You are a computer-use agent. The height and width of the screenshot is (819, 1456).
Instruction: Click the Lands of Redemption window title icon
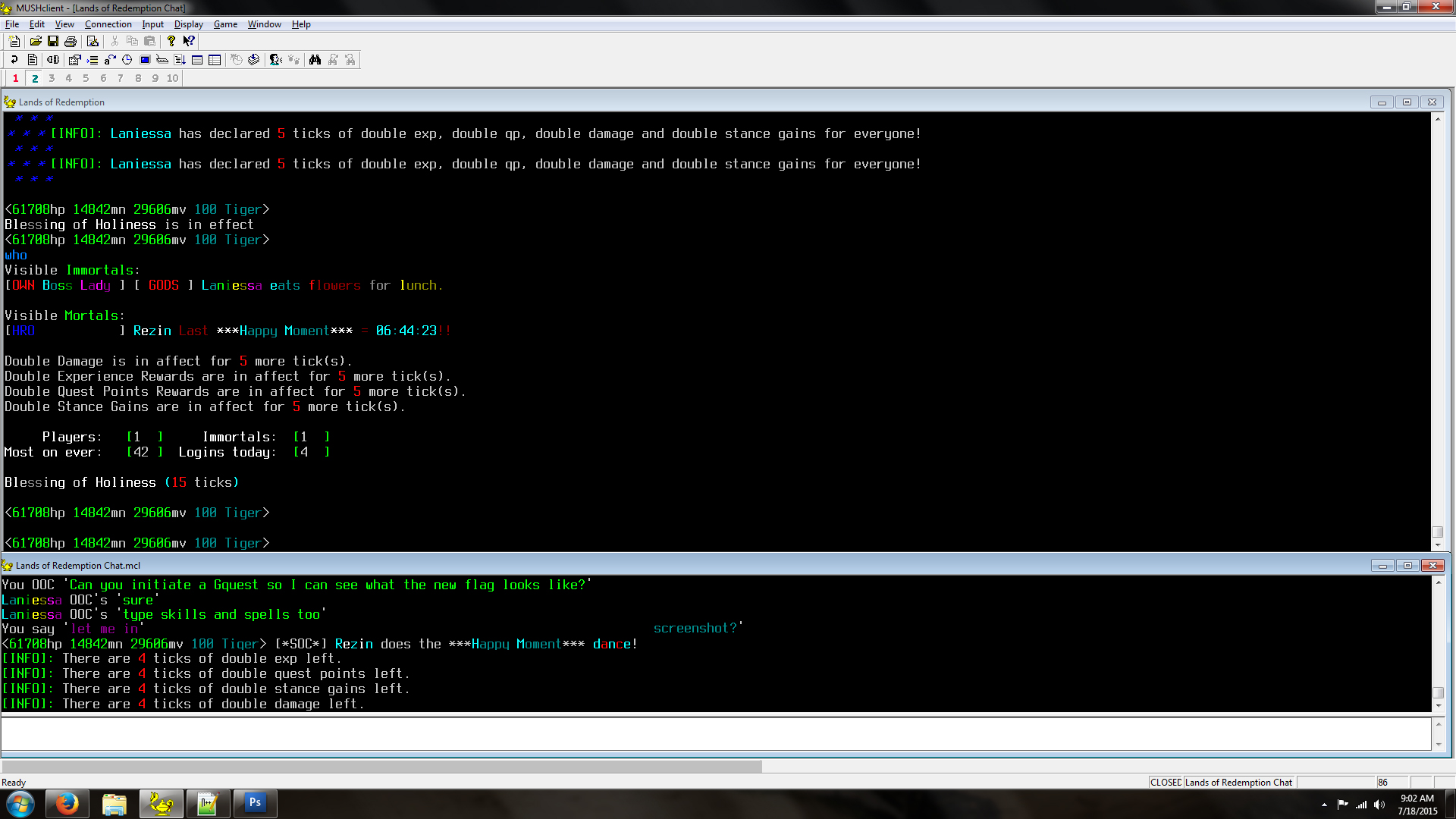pos(9,102)
